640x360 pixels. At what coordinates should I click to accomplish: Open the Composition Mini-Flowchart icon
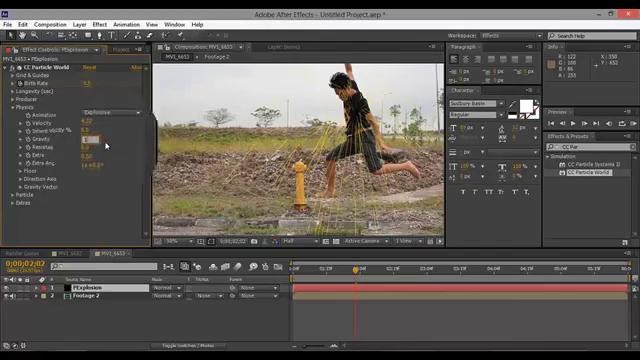168,267
